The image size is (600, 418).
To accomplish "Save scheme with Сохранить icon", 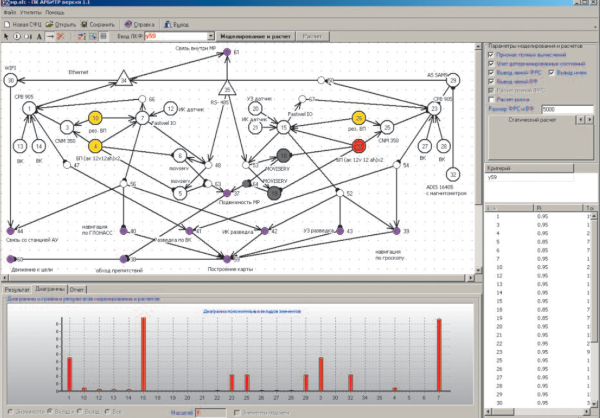I will tap(84, 24).
